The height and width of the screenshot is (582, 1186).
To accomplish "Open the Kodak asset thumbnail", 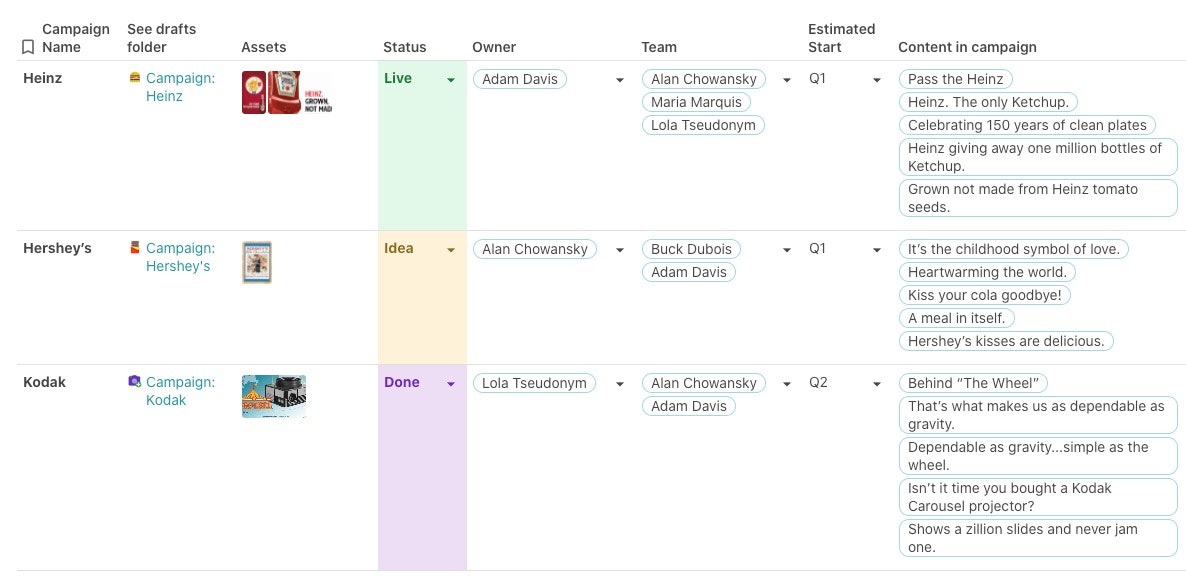I will click(x=274, y=396).
